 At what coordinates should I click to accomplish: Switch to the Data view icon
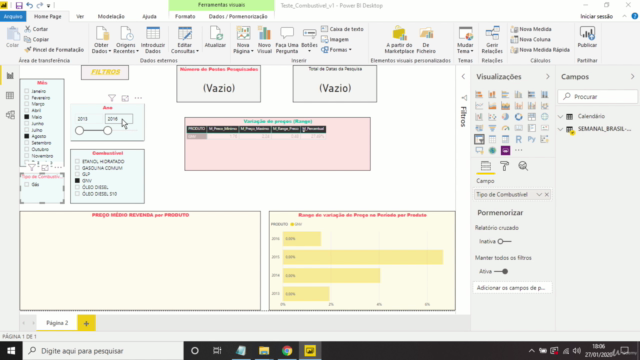tap(10, 96)
